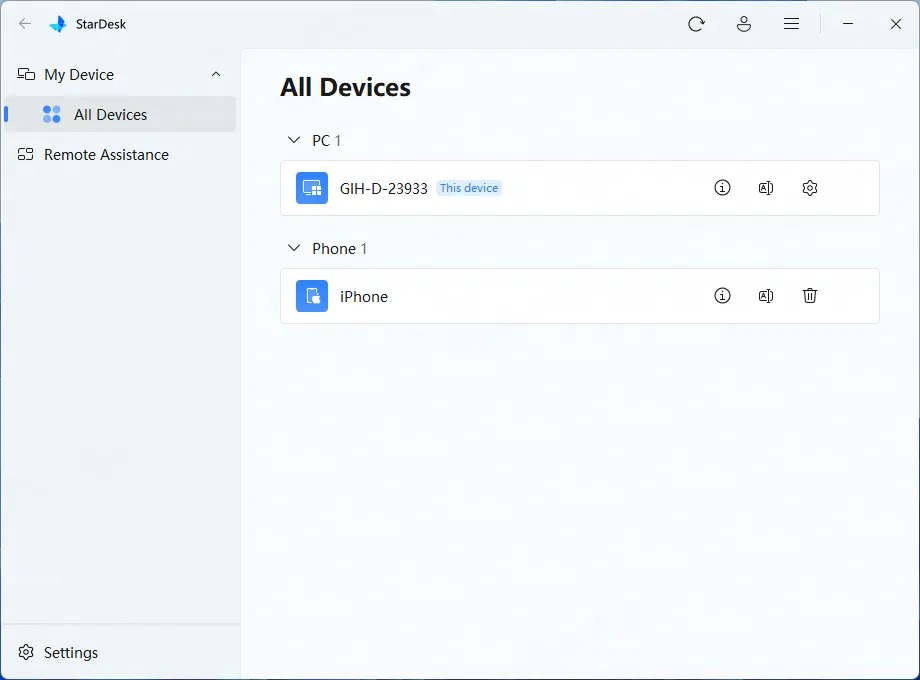The width and height of the screenshot is (920, 680).
Task: Select My Device in sidebar
Action: point(120,75)
